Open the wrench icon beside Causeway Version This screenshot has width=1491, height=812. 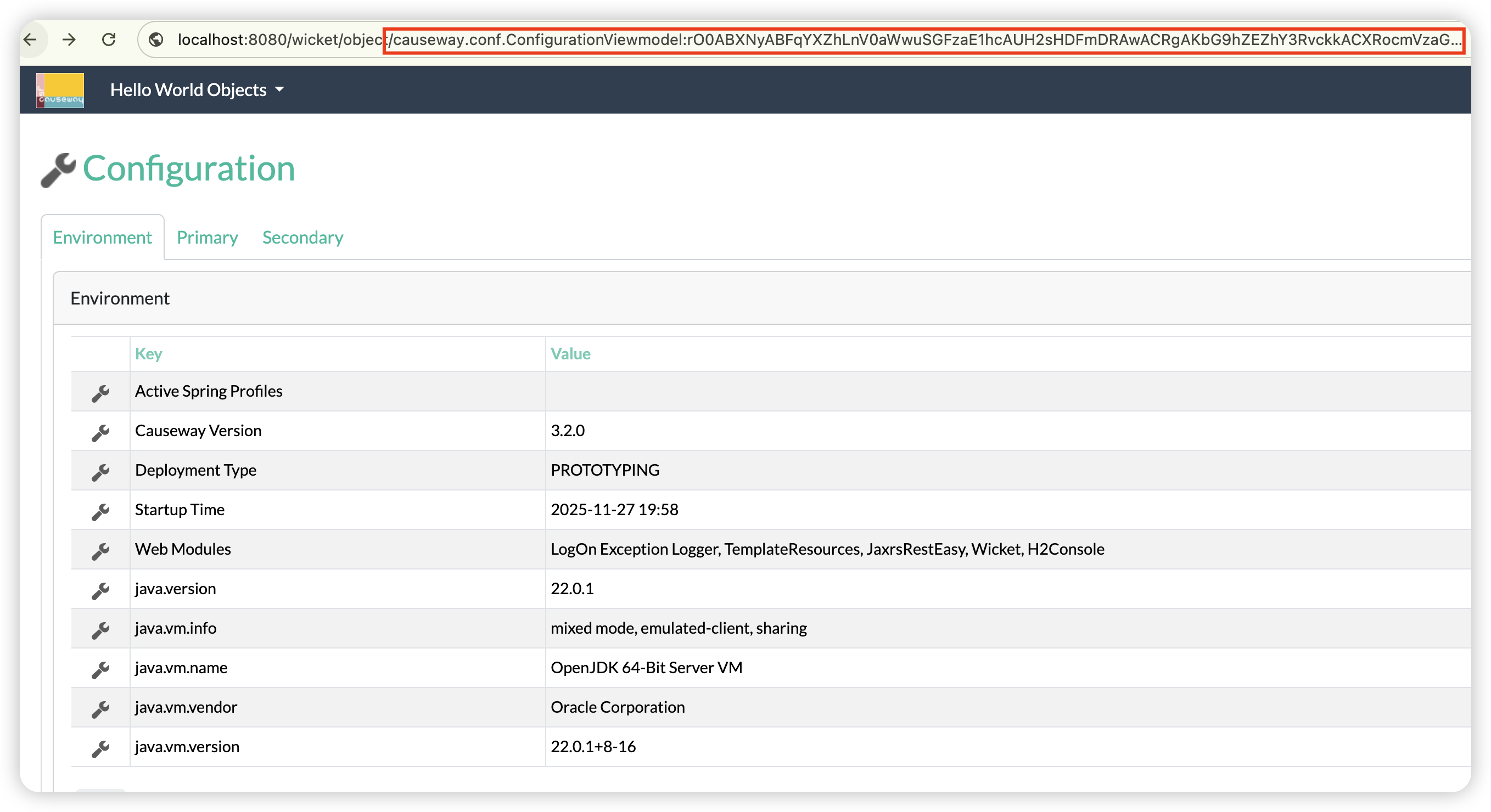[100, 432]
